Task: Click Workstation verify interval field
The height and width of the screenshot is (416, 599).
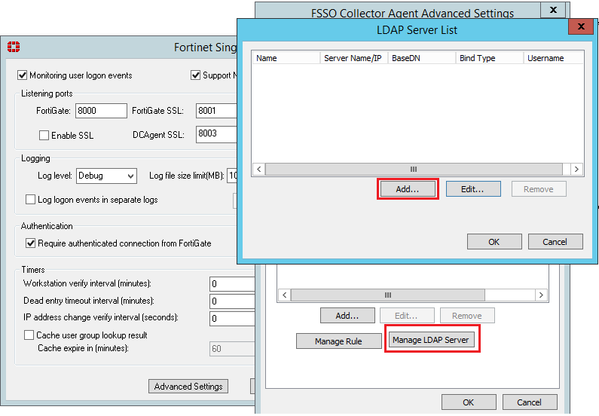Action: (x=232, y=284)
